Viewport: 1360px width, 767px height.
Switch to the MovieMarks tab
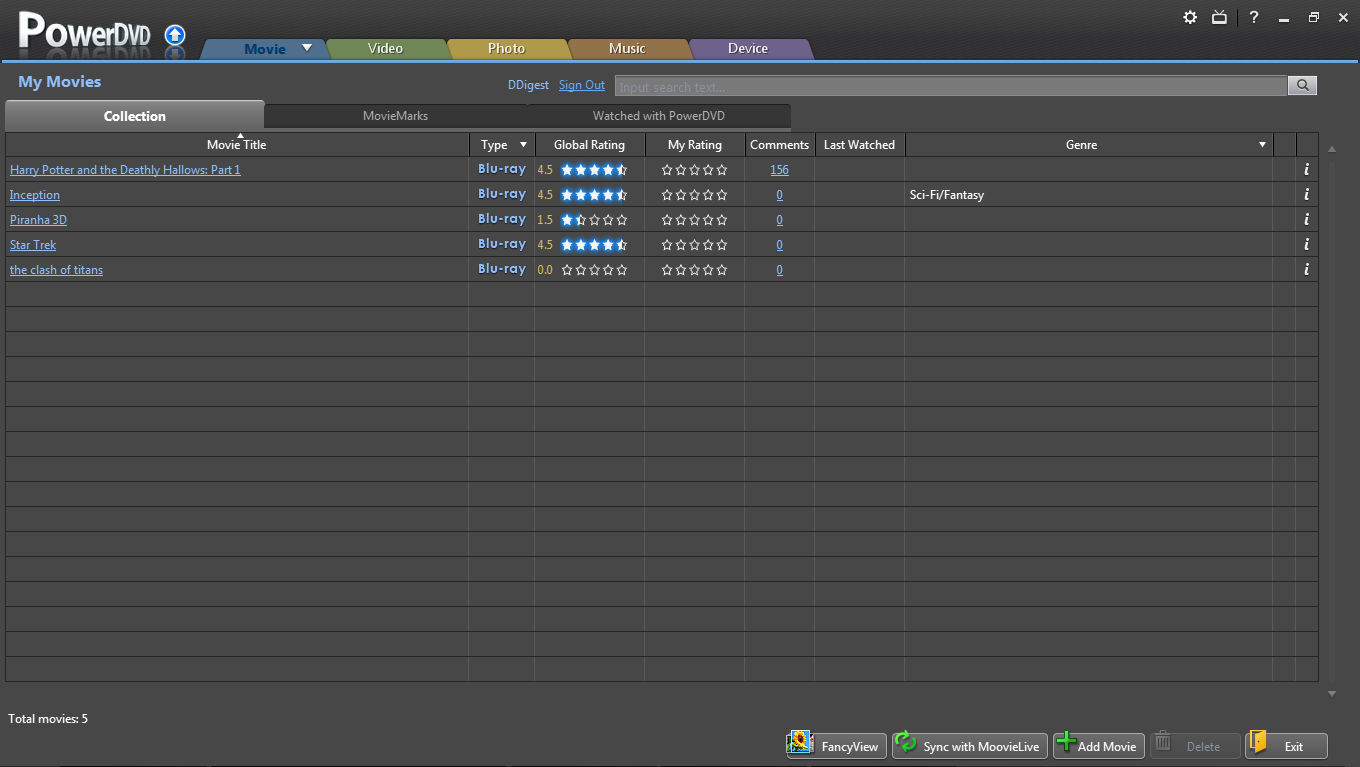tap(395, 116)
